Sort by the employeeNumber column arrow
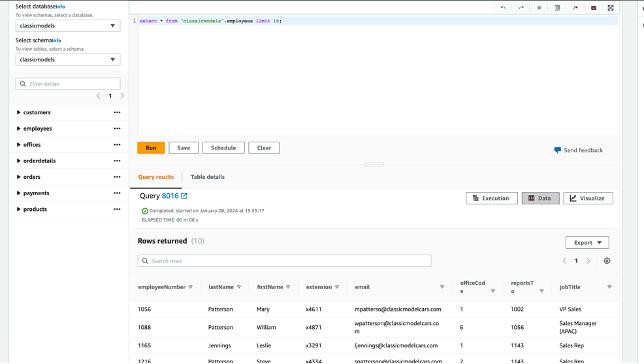The image size is (644, 364). (x=191, y=287)
